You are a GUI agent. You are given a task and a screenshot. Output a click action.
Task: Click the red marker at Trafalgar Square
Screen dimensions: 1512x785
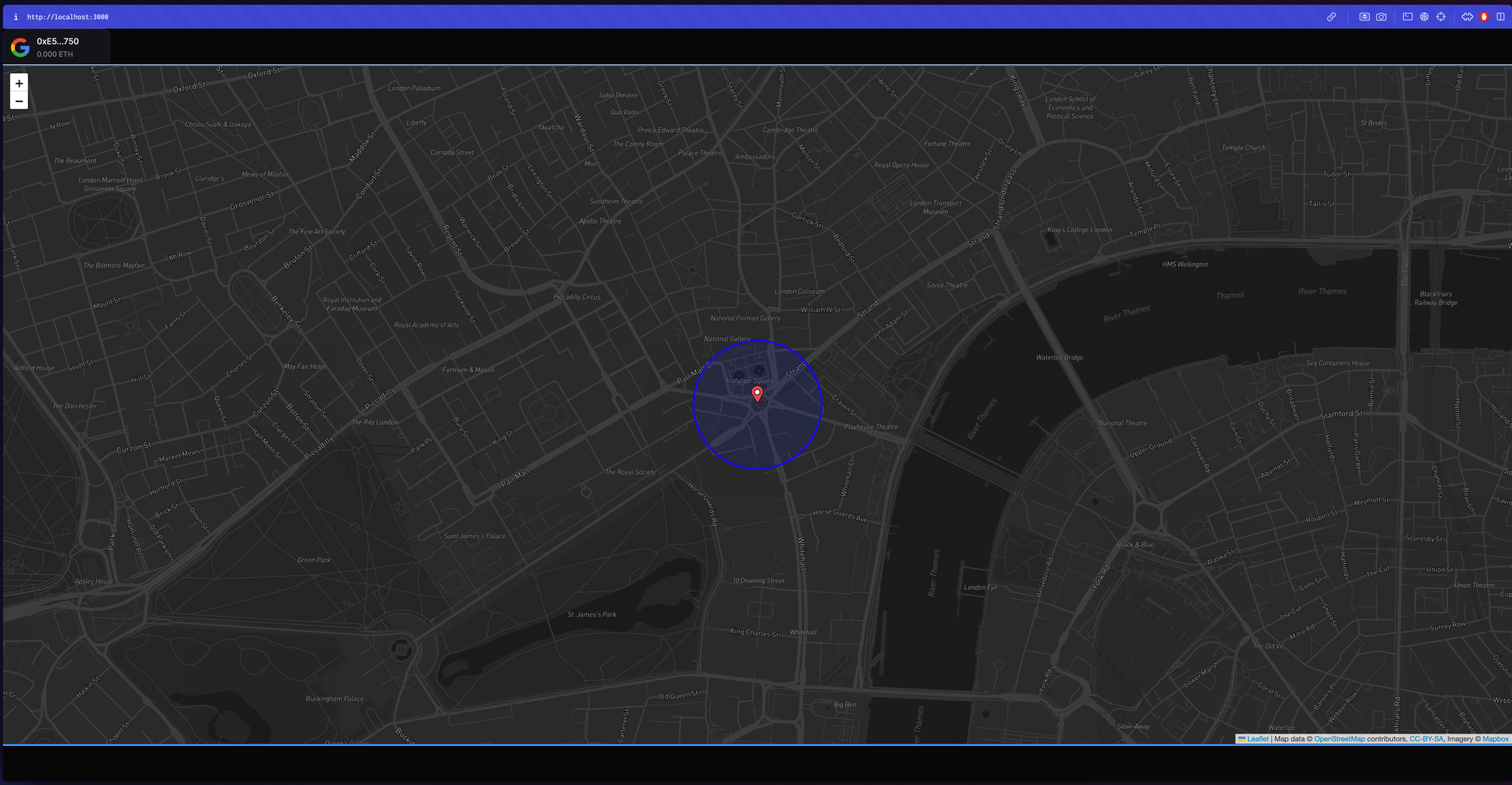(x=758, y=394)
